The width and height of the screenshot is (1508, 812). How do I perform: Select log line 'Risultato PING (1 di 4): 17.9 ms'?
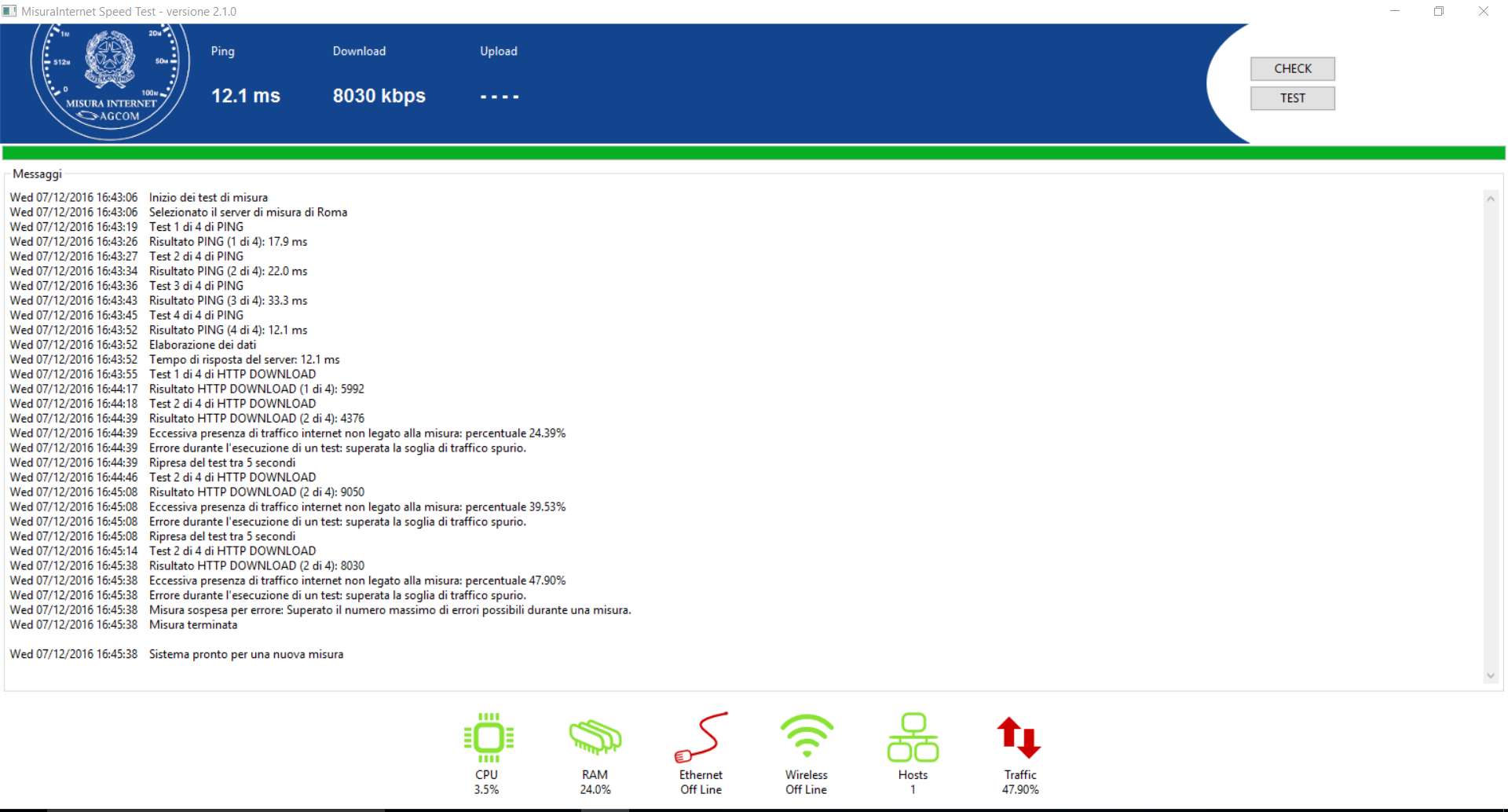[228, 241]
